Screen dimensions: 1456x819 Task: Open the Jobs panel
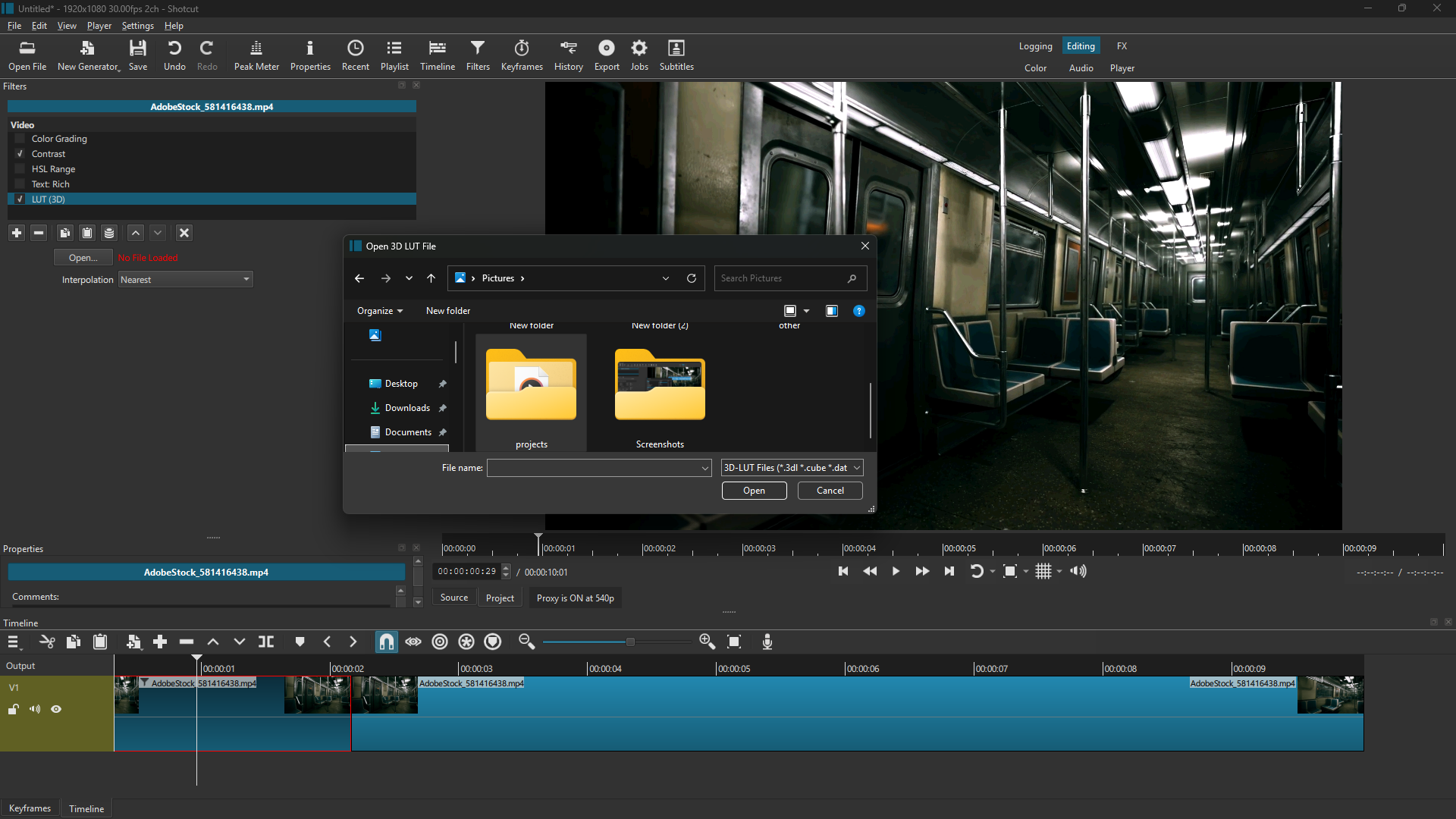point(639,56)
